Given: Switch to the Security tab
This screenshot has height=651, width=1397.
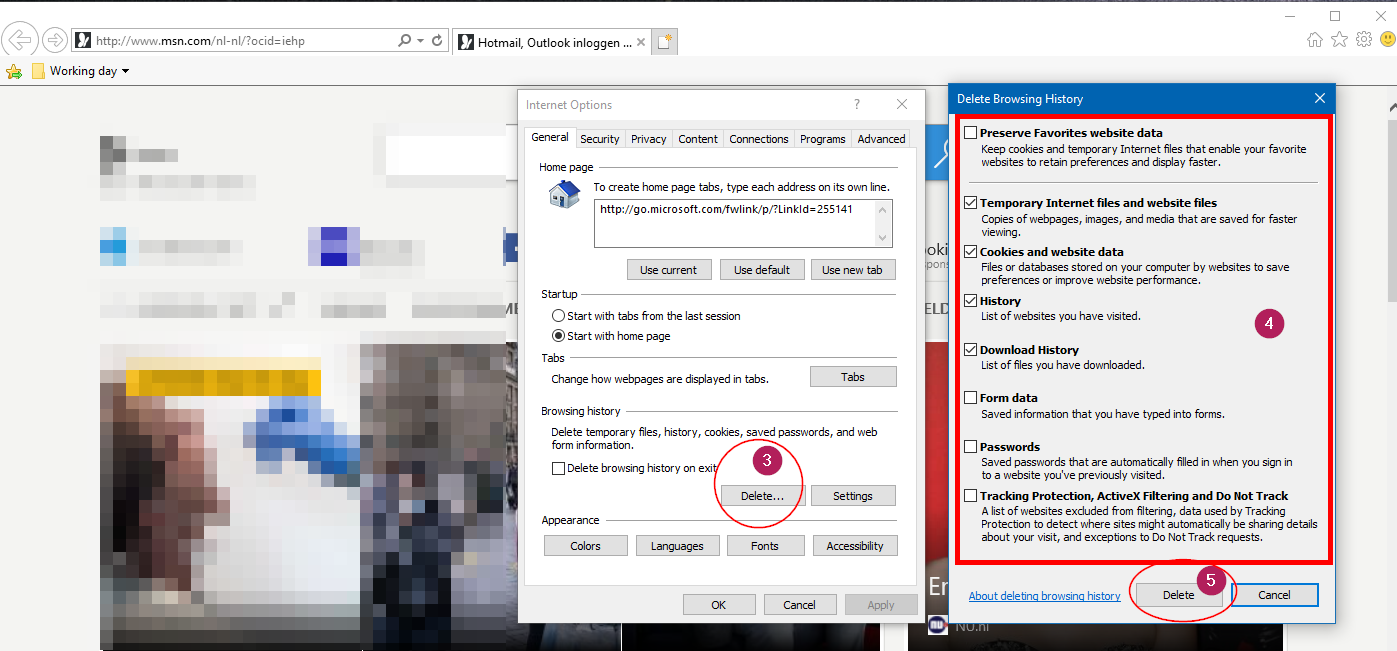Looking at the screenshot, I should 599,139.
